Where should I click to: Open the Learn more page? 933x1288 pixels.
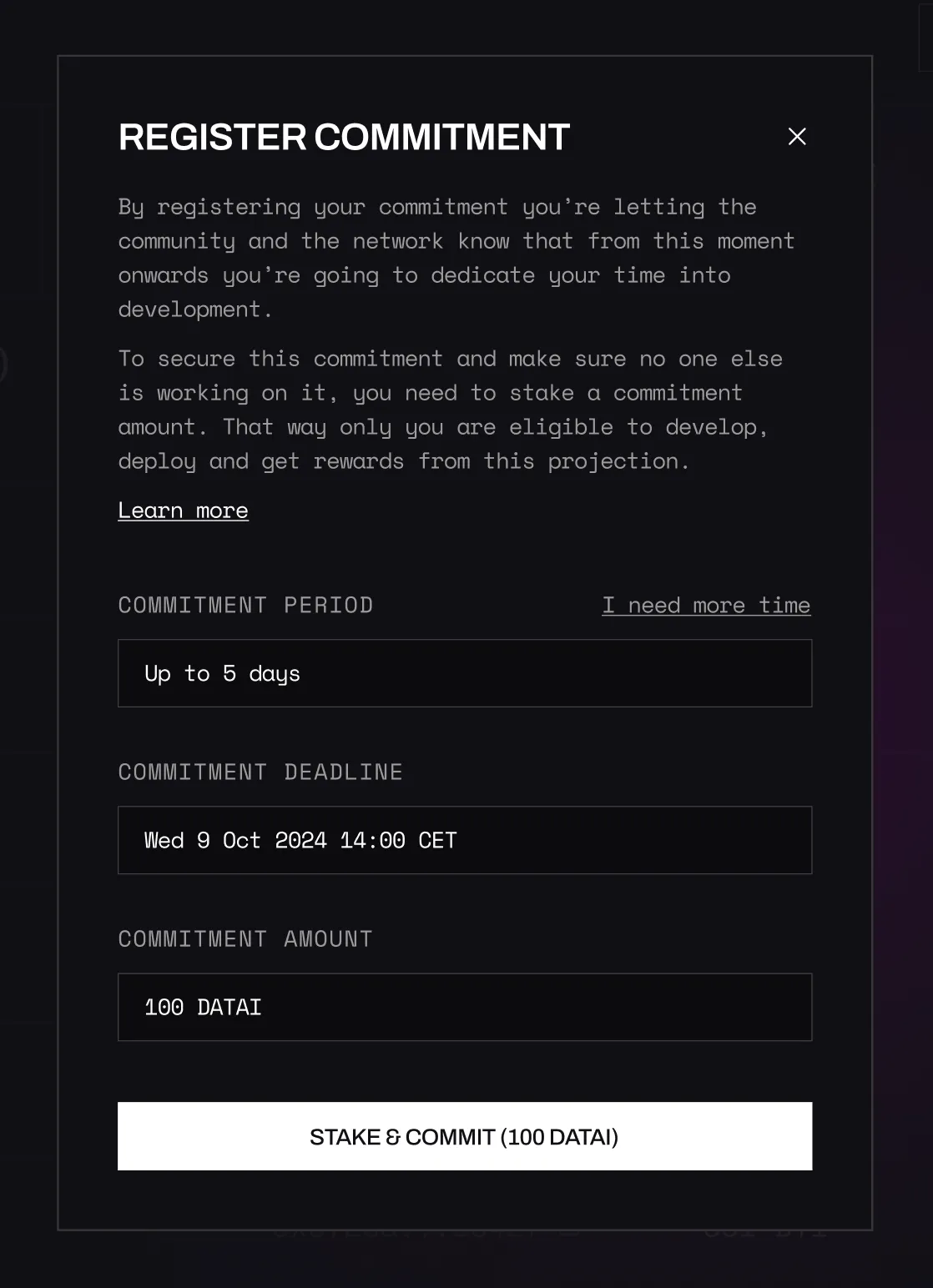(x=183, y=510)
